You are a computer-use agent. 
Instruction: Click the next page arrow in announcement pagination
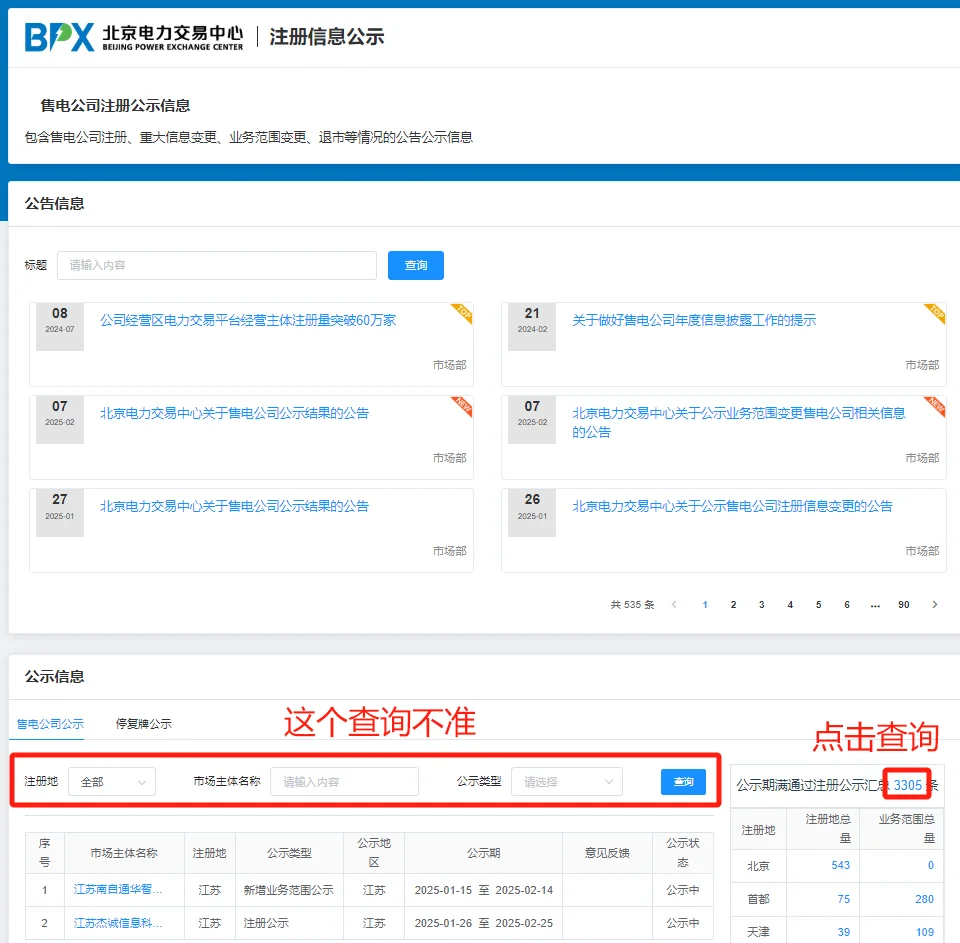tap(934, 604)
